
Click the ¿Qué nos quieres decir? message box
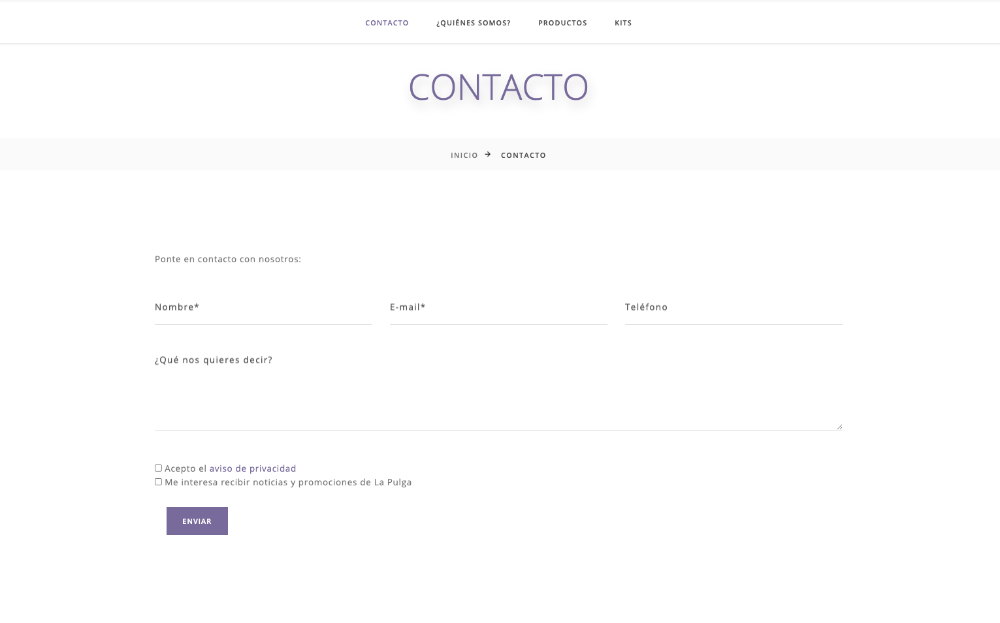(x=498, y=389)
